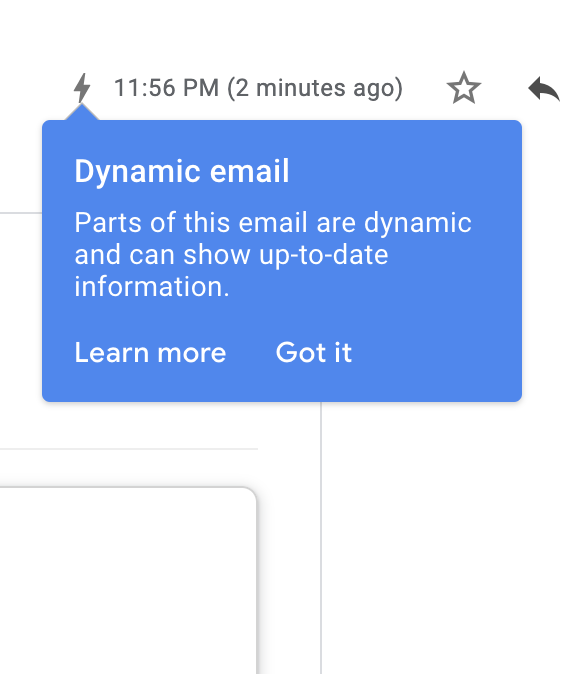Dismiss the tooltip with Got it

314,352
